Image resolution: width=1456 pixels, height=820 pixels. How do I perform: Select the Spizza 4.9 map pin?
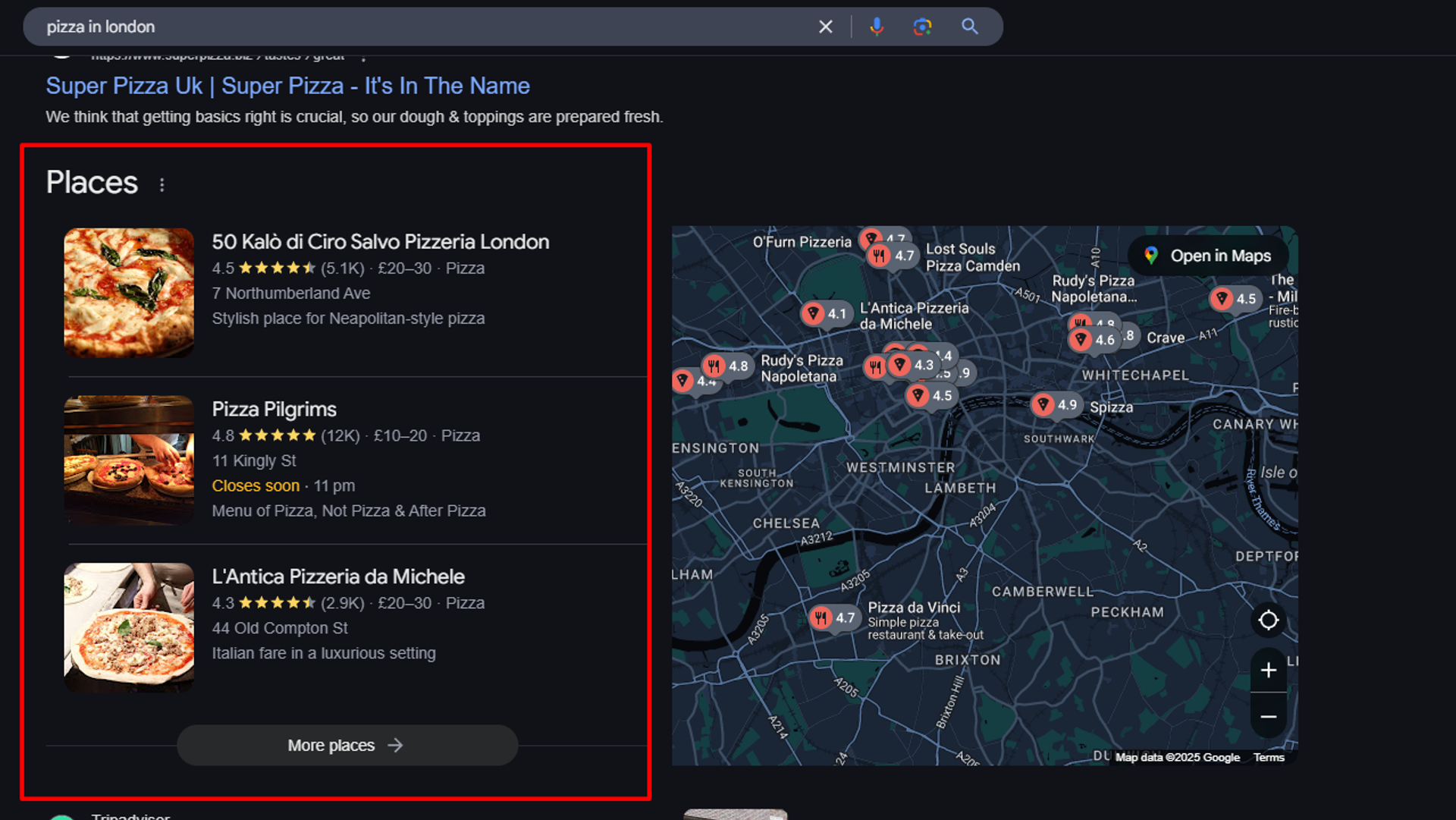[1056, 404]
